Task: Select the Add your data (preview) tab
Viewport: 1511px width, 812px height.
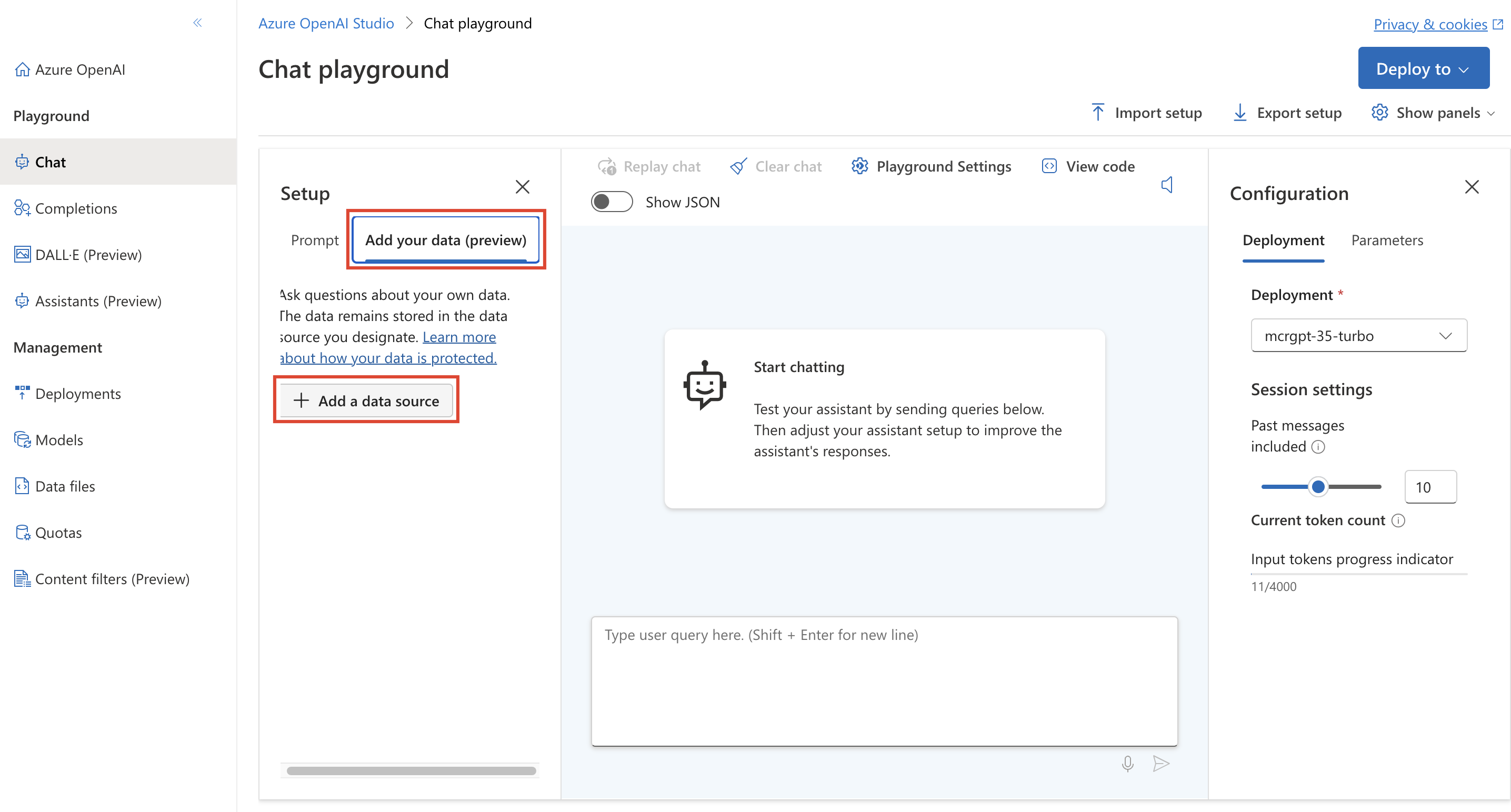Action: (x=446, y=240)
